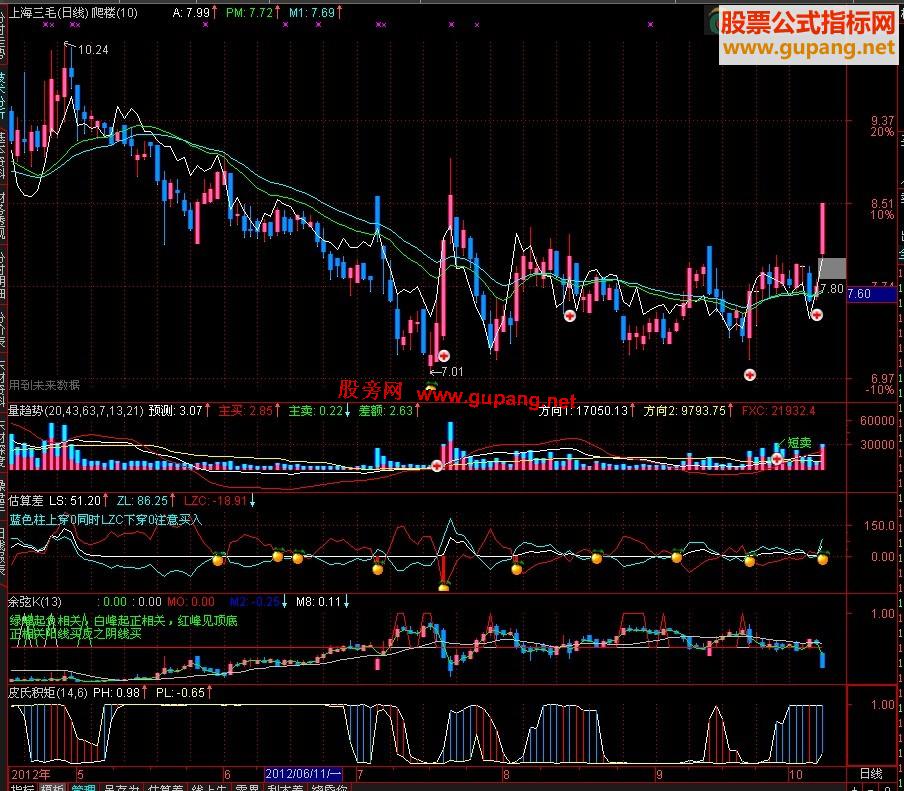Click the blue 7.60 price tag on right axis
904x791 pixels.
click(x=871, y=294)
